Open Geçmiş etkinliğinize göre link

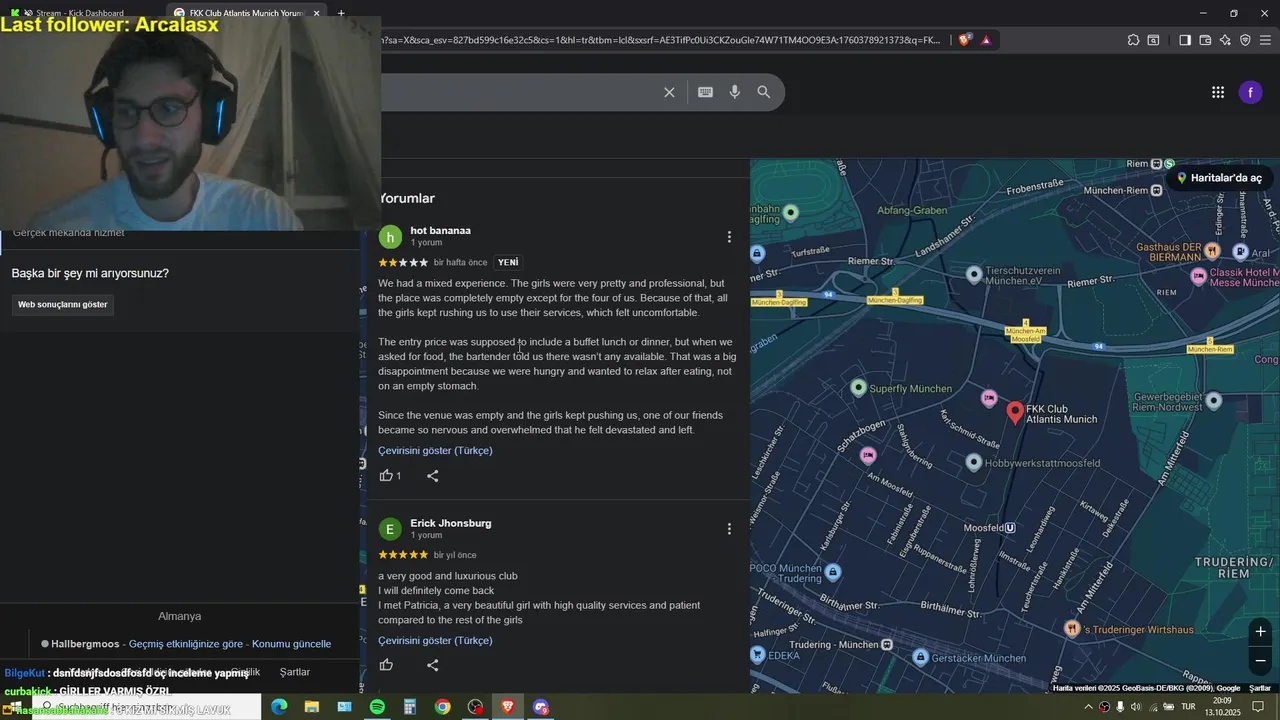186,644
